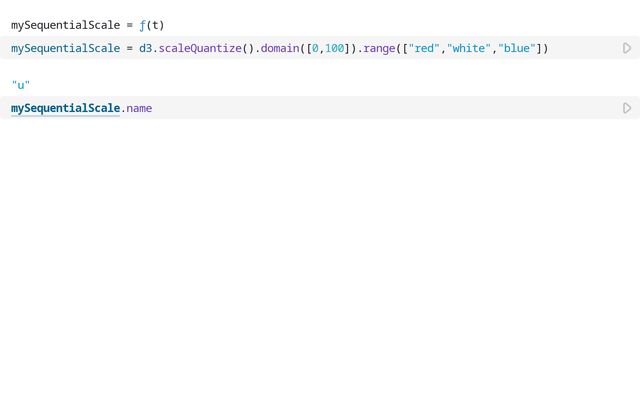Click the "white" string in range
Screen dimensions: 640x400
[469, 48]
